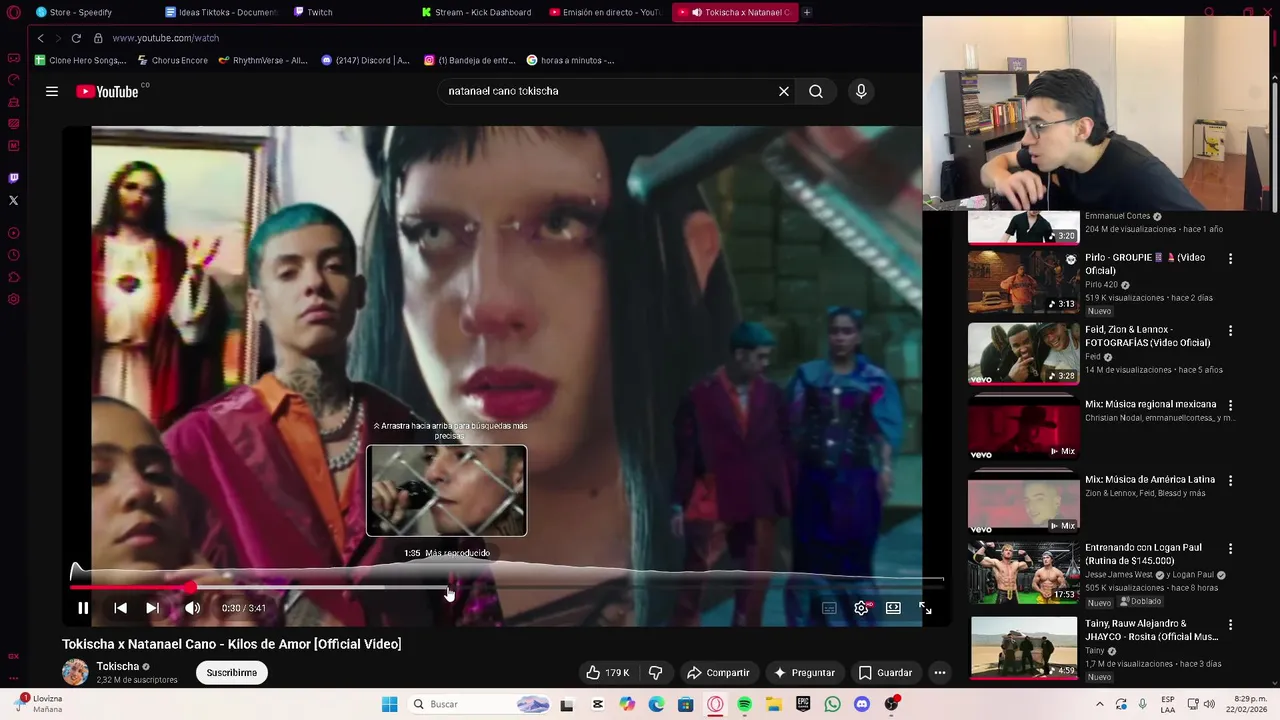Image resolution: width=1280 pixels, height=720 pixels.
Task: Open the player settings gear
Action: pyautogui.click(x=862, y=608)
